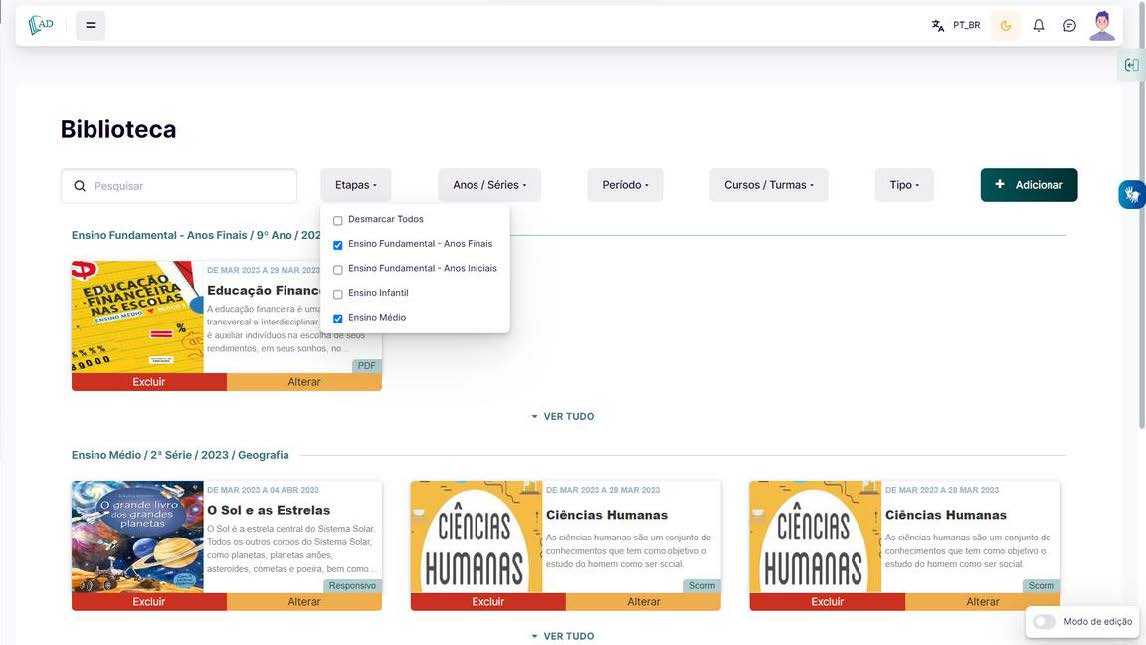Open the chat messages icon
The width and height of the screenshot is (1146, 645).
click(x=1069, y=26)
